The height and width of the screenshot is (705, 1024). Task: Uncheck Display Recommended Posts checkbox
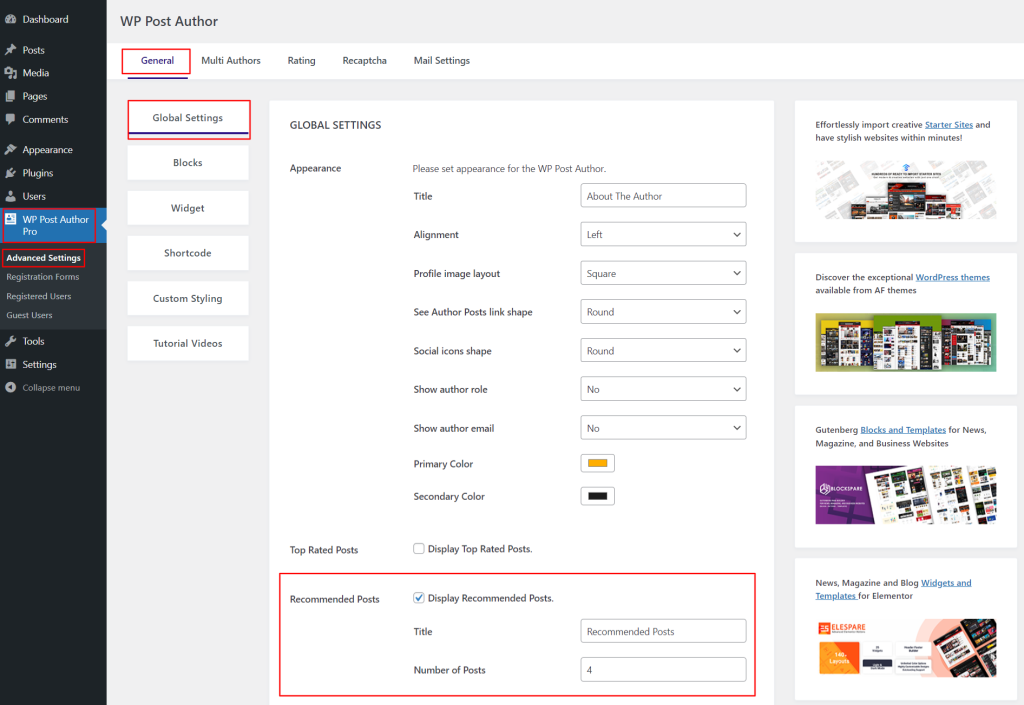(x=419, y=598)
